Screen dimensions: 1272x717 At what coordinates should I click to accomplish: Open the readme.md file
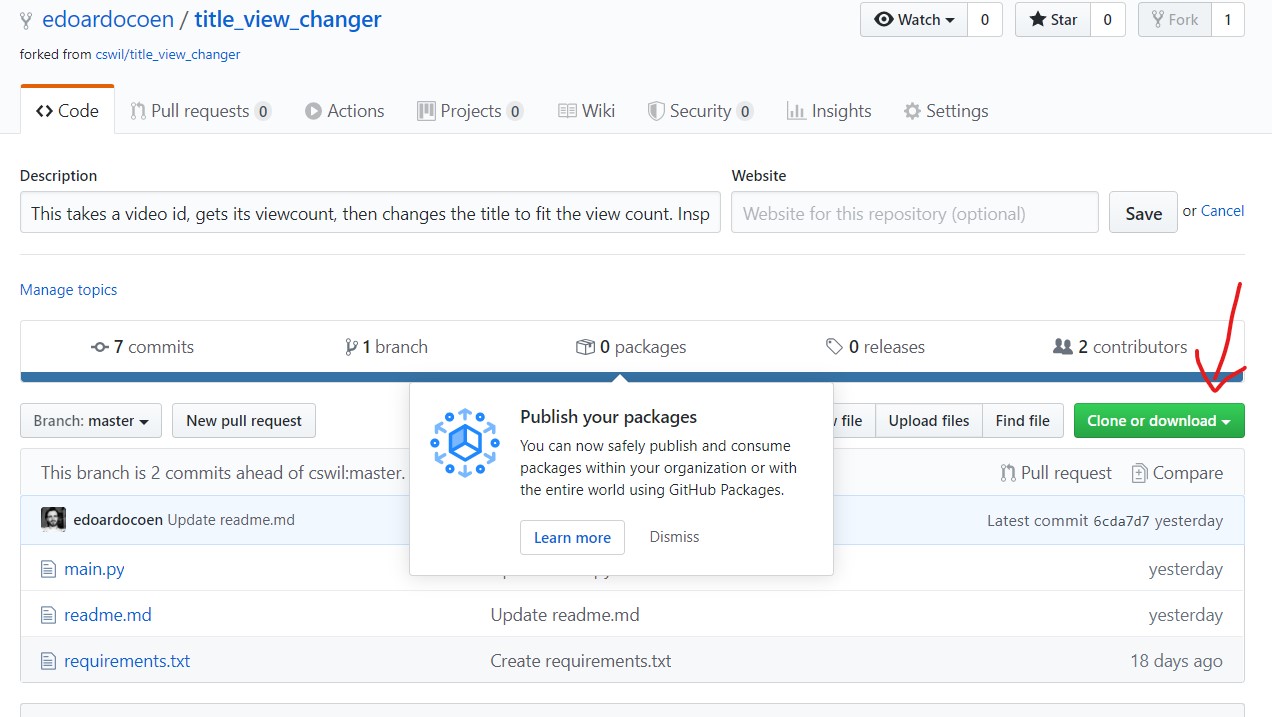point(108,615)
